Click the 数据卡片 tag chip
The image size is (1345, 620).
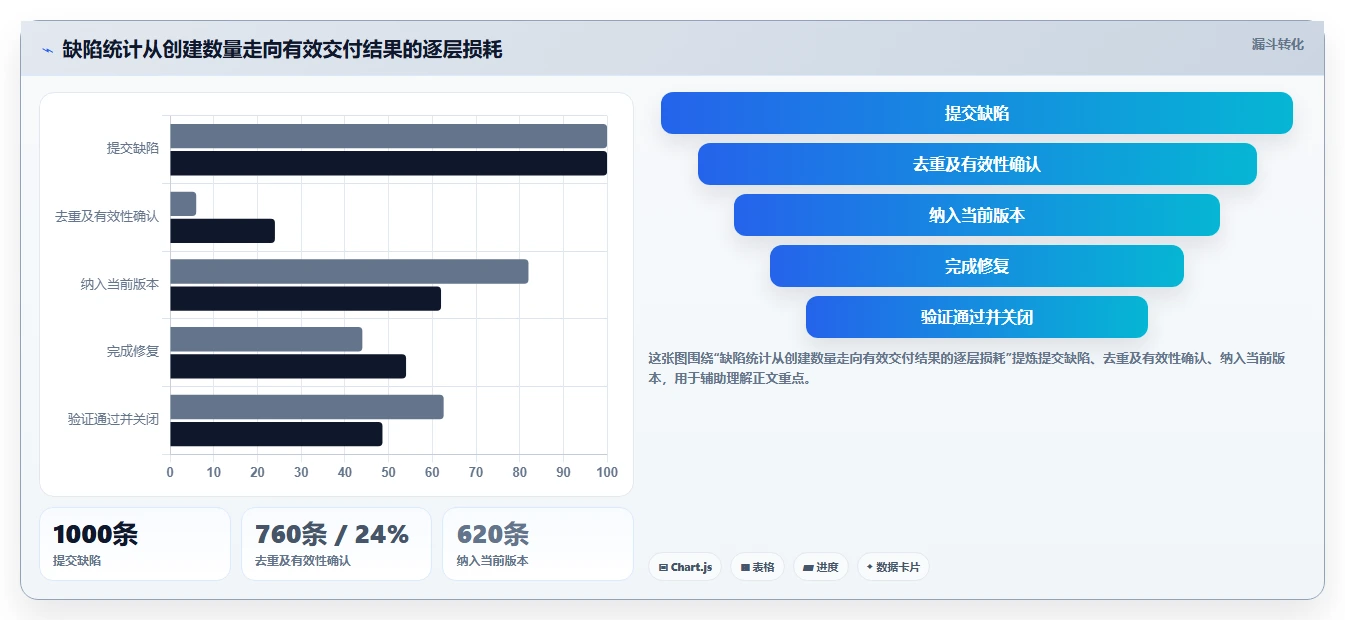[x=893, y=567]
